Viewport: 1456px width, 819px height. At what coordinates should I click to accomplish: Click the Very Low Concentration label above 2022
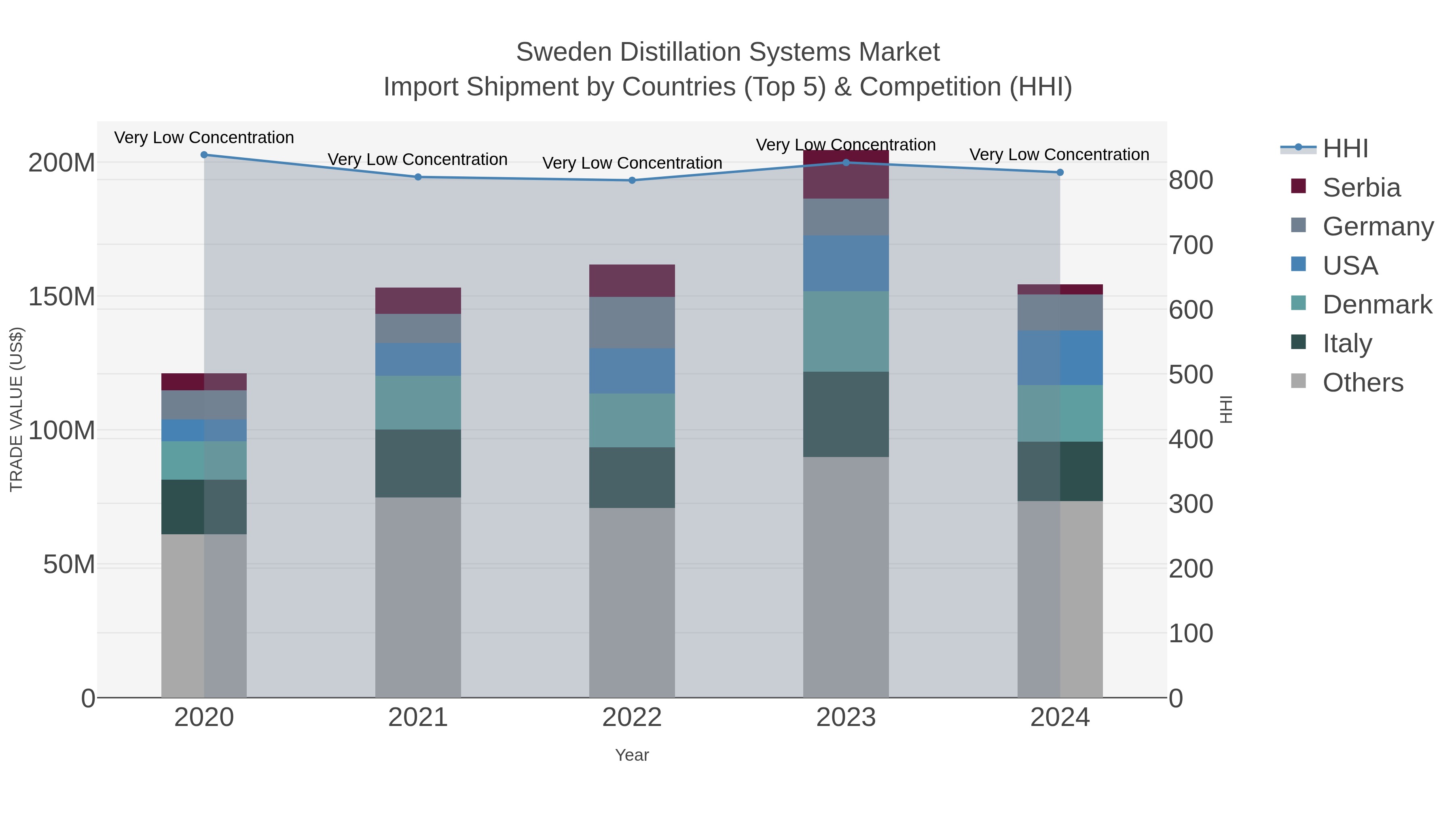pyautogui.click(x=632, y=163)
